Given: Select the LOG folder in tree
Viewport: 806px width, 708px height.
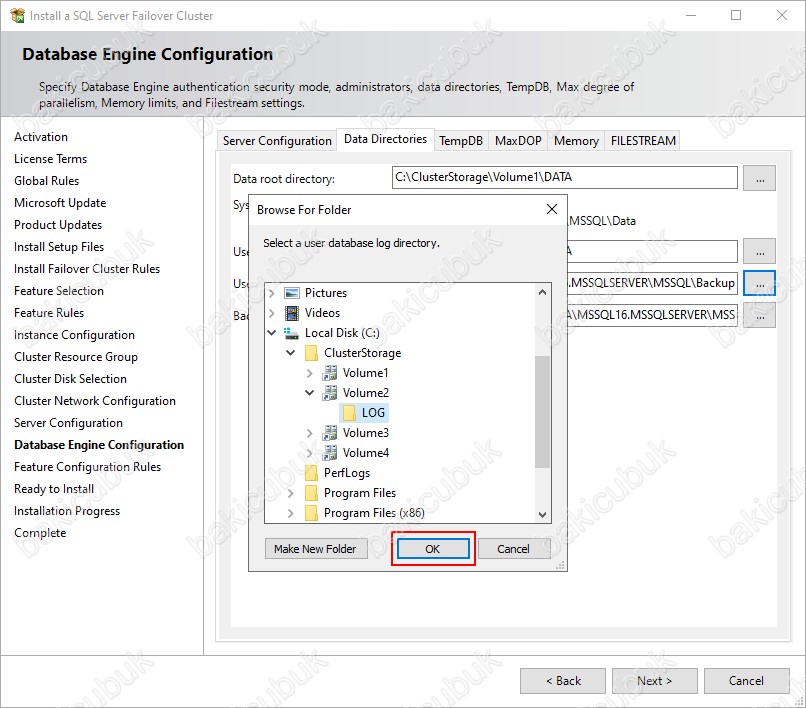Looking at the screenshot, I should pyautogui.click(x=373, y=413).
